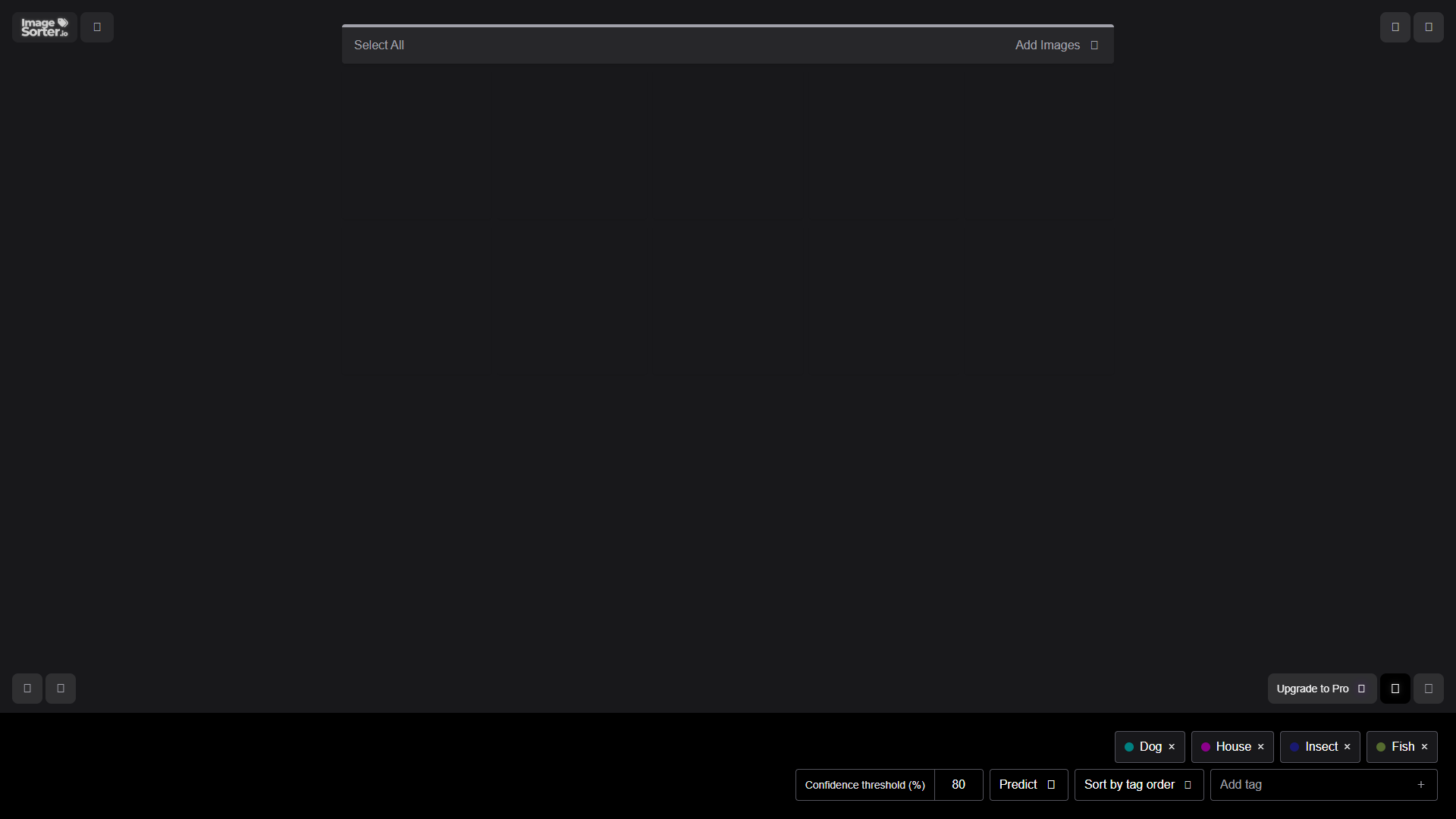
Task: Open the Upgrade to Pro link
Action: [1322, 689]
